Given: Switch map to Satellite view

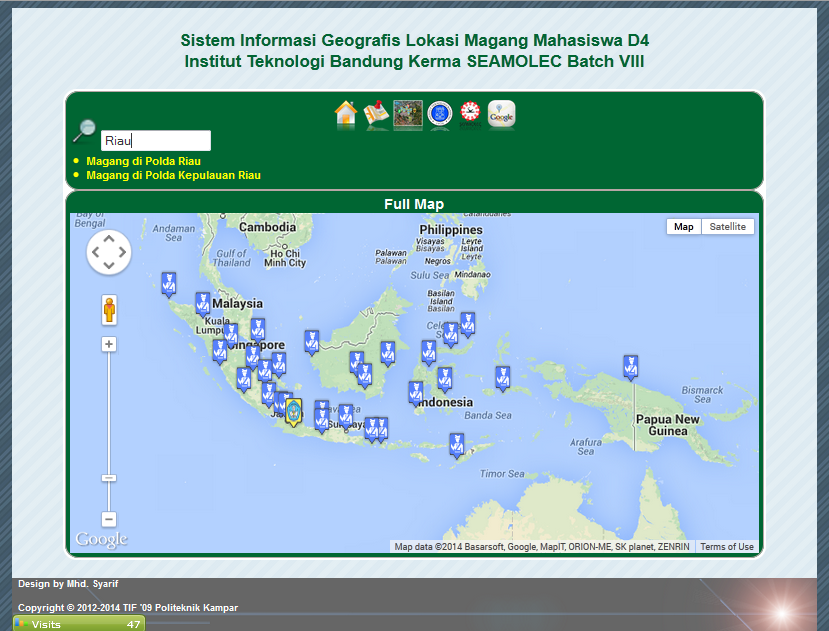Looking at the screenshot, I should tap(727, 227).
